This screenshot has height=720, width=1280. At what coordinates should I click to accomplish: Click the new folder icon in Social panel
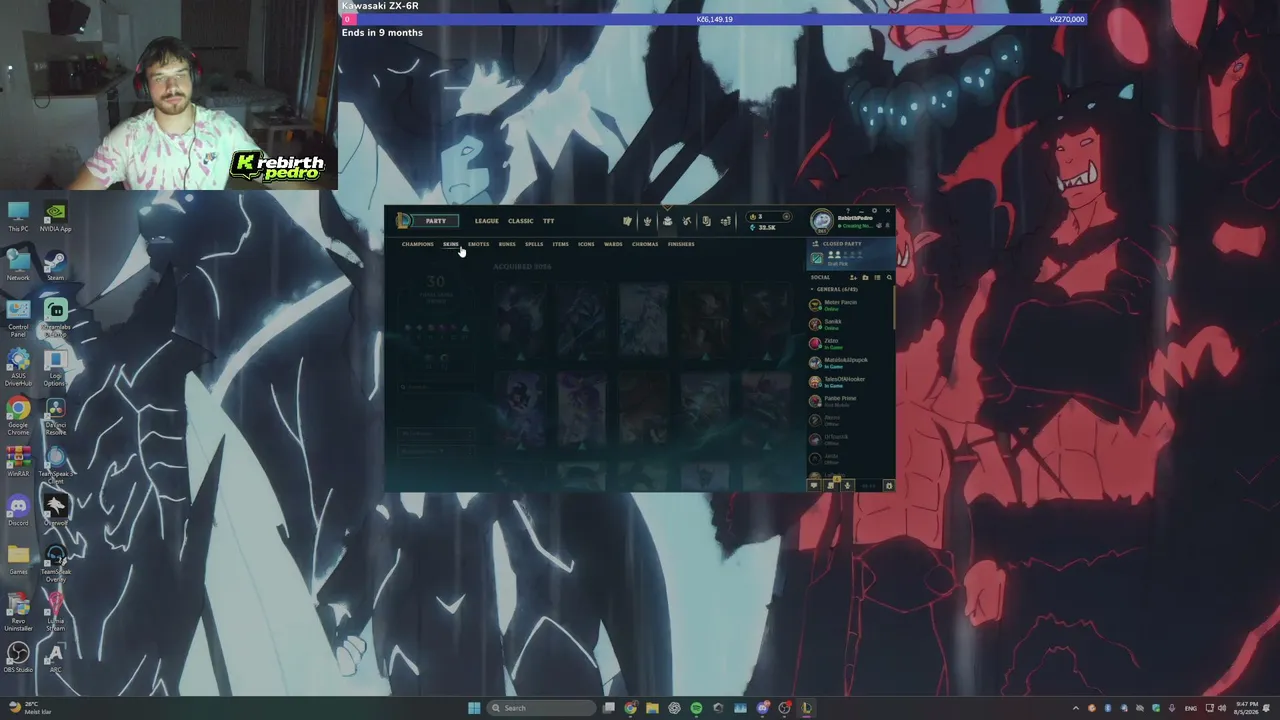pos(865,277)
